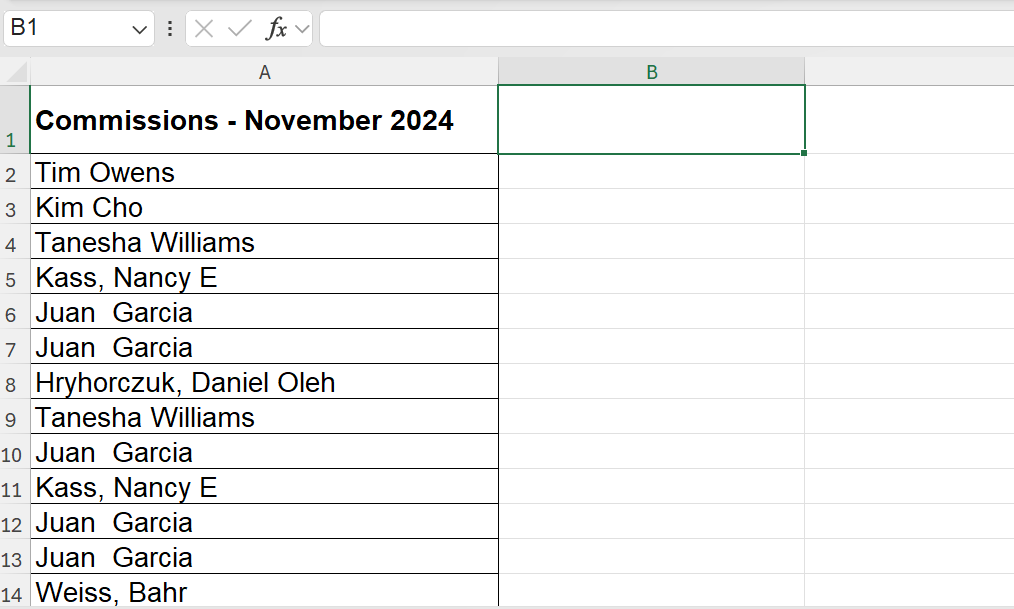The image size is (1014, 609).
Task: Open the Insert Function fx icon
Action: 276,28
